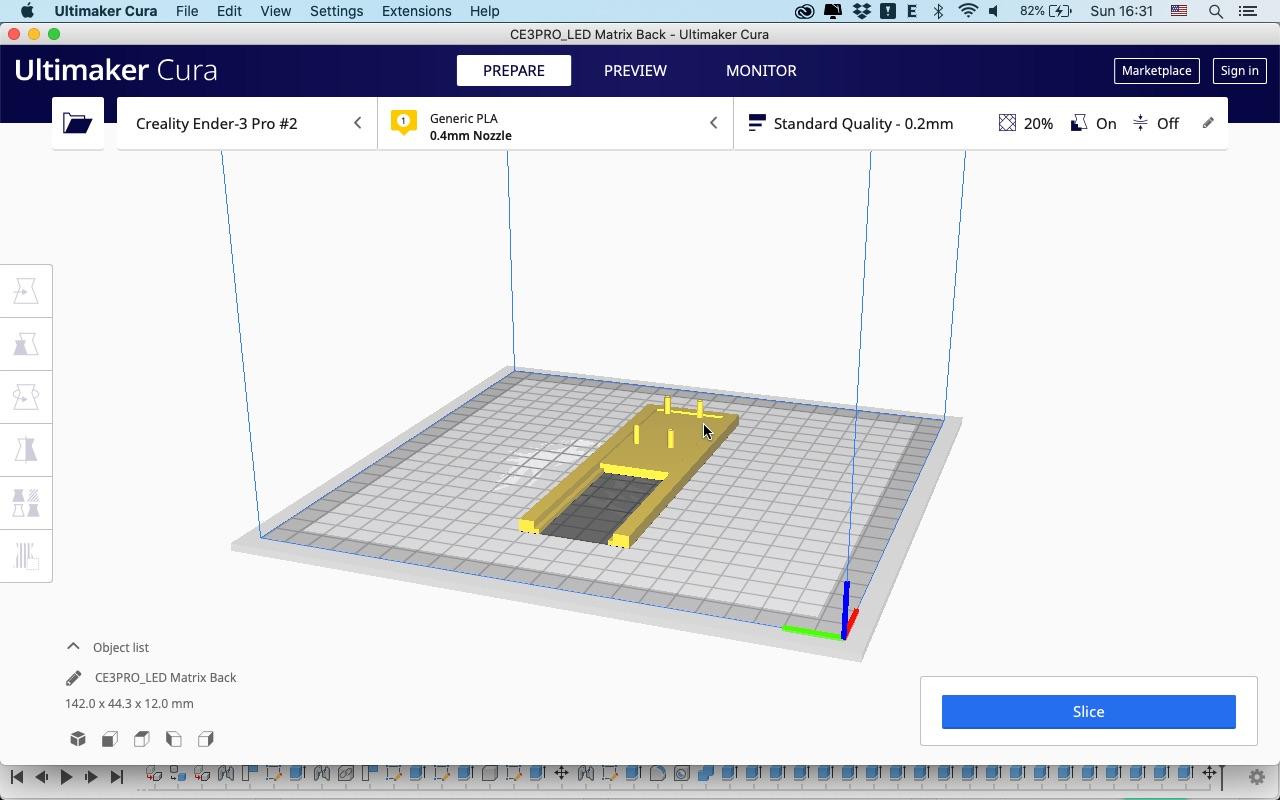Open the Help menu
This screenshot has width=1280, height=800.
point(484,11)
